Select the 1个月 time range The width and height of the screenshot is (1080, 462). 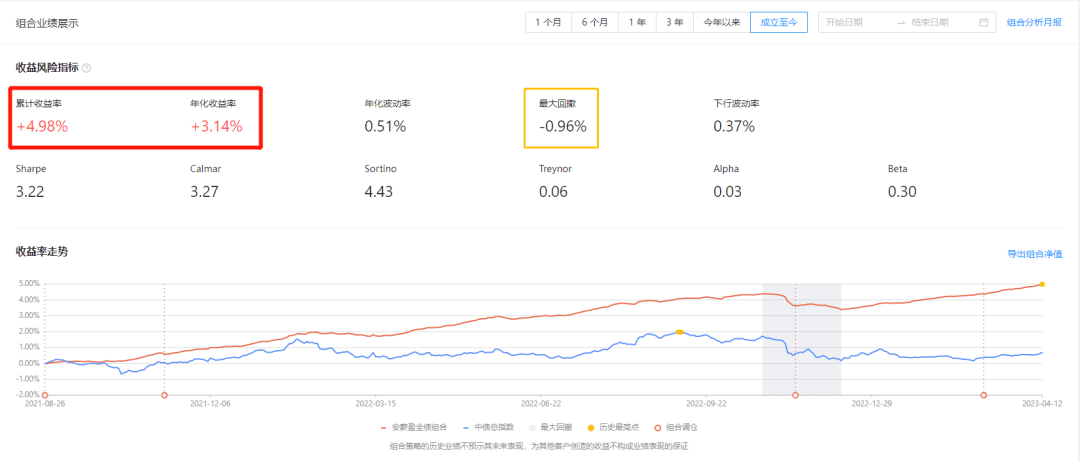click(x=548, y=22)
